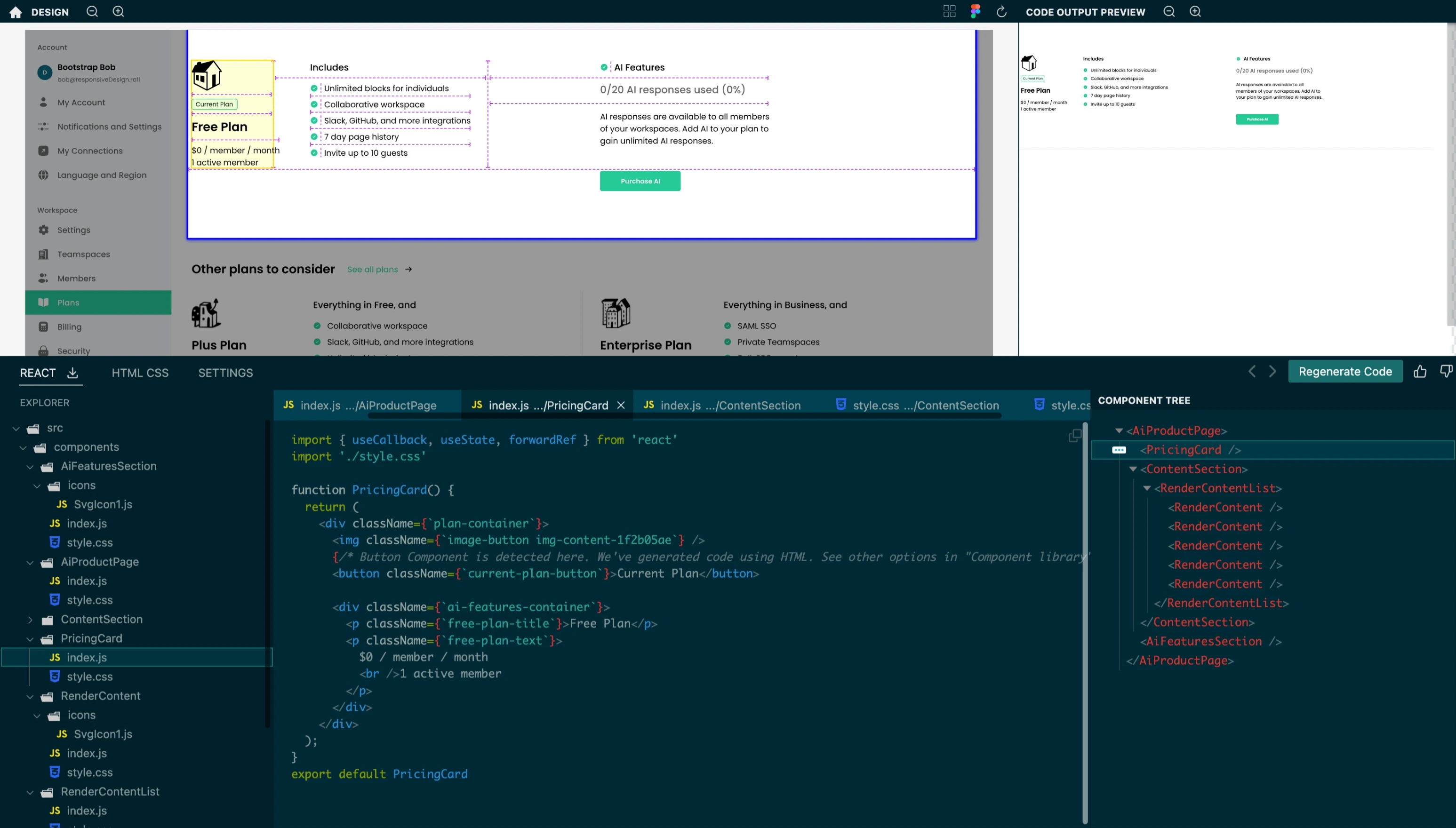Viewport: 1456px width, 828px height.
Task: Click the Plus Plan building image
Action: pos(206,313)
